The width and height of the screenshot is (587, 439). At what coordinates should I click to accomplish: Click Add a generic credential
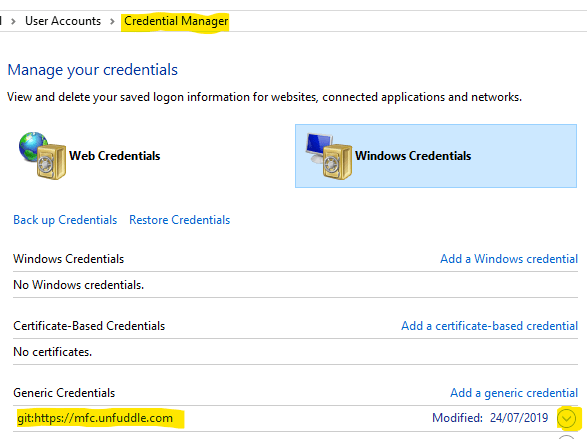[x=514, y=393]
